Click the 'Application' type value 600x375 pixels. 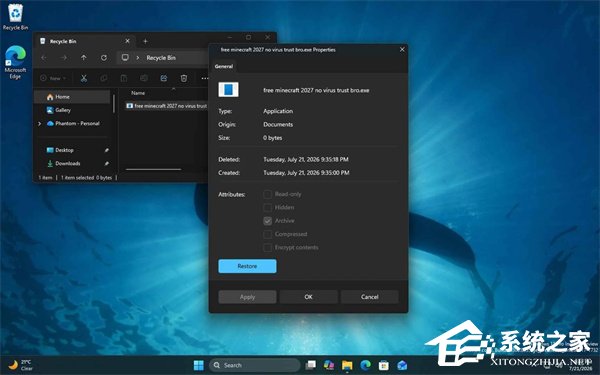278,111
